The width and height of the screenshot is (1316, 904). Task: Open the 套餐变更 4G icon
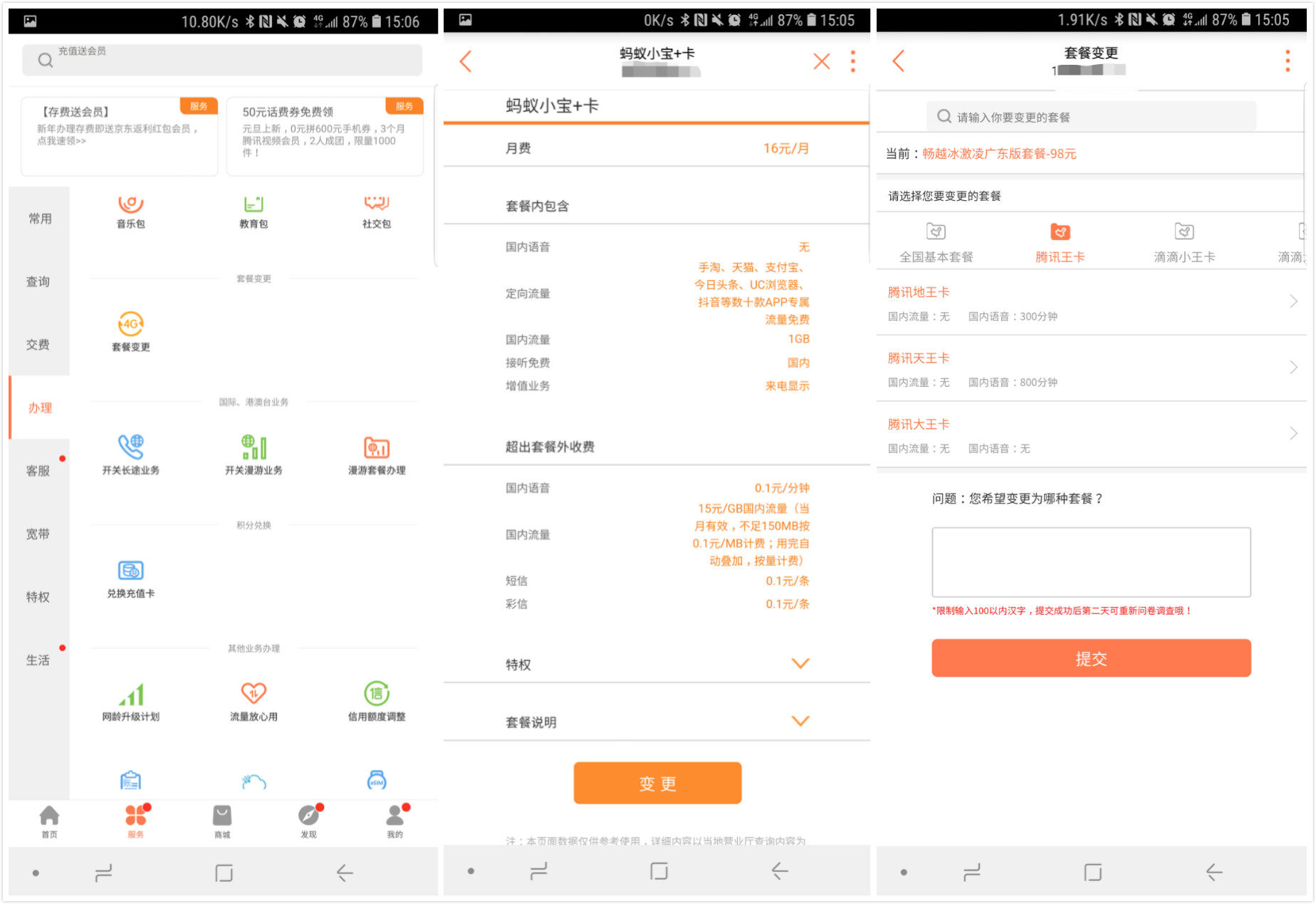131,325
